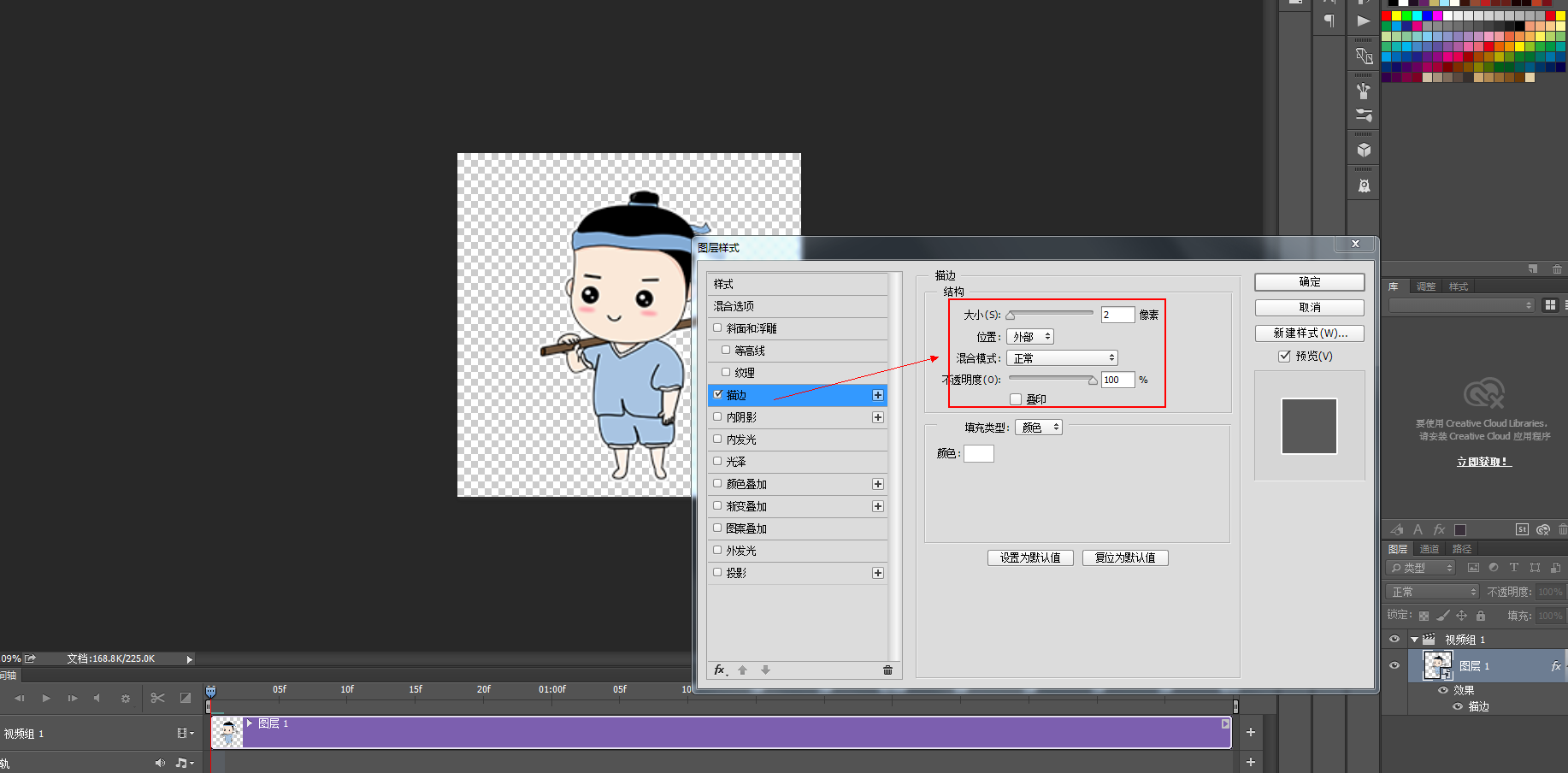The height and width of the screenshot is (773, 1568).
Task: Expand 图层 1 clip triangle in timeline
Action: 250,723
